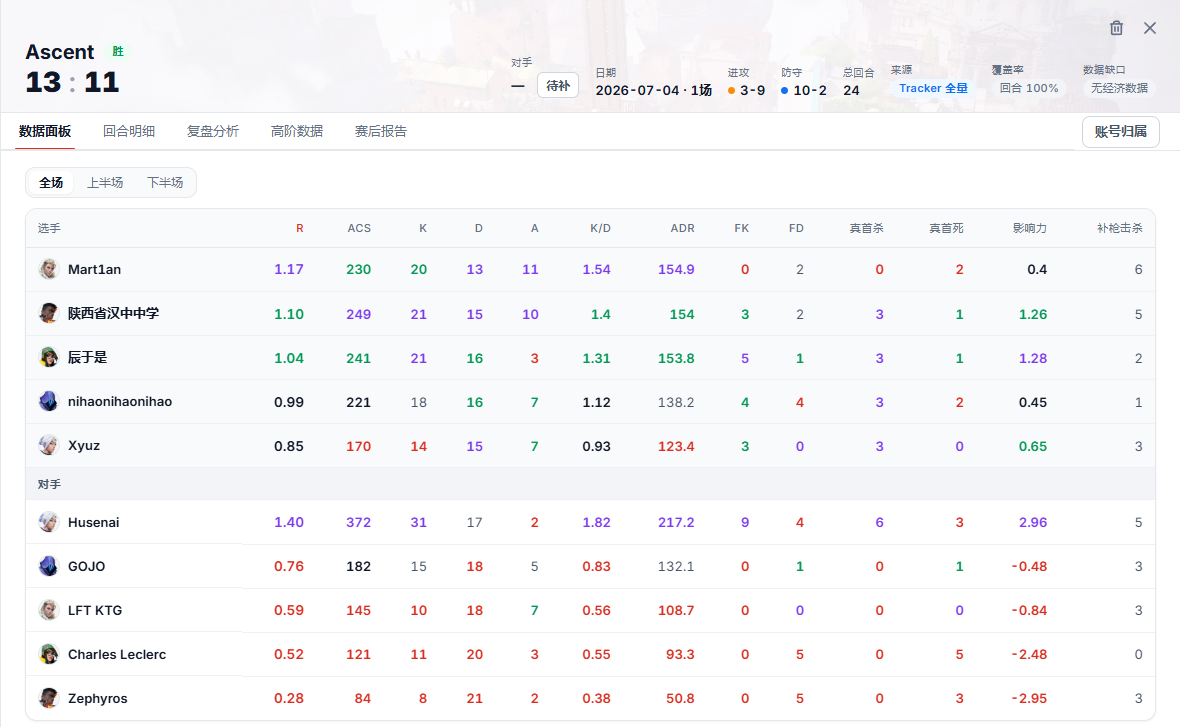The width and height of the screenshot is (1180, 727).
Task: Select nihaonihaonihao's agent avatar icon
Action: (x=49, y=401)
